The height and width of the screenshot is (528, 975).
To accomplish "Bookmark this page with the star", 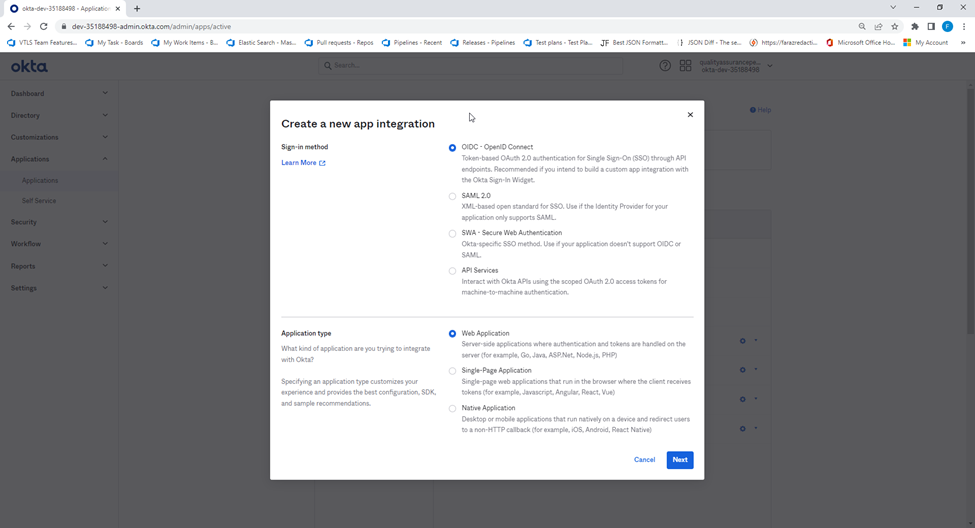I will tap(895, 26).
